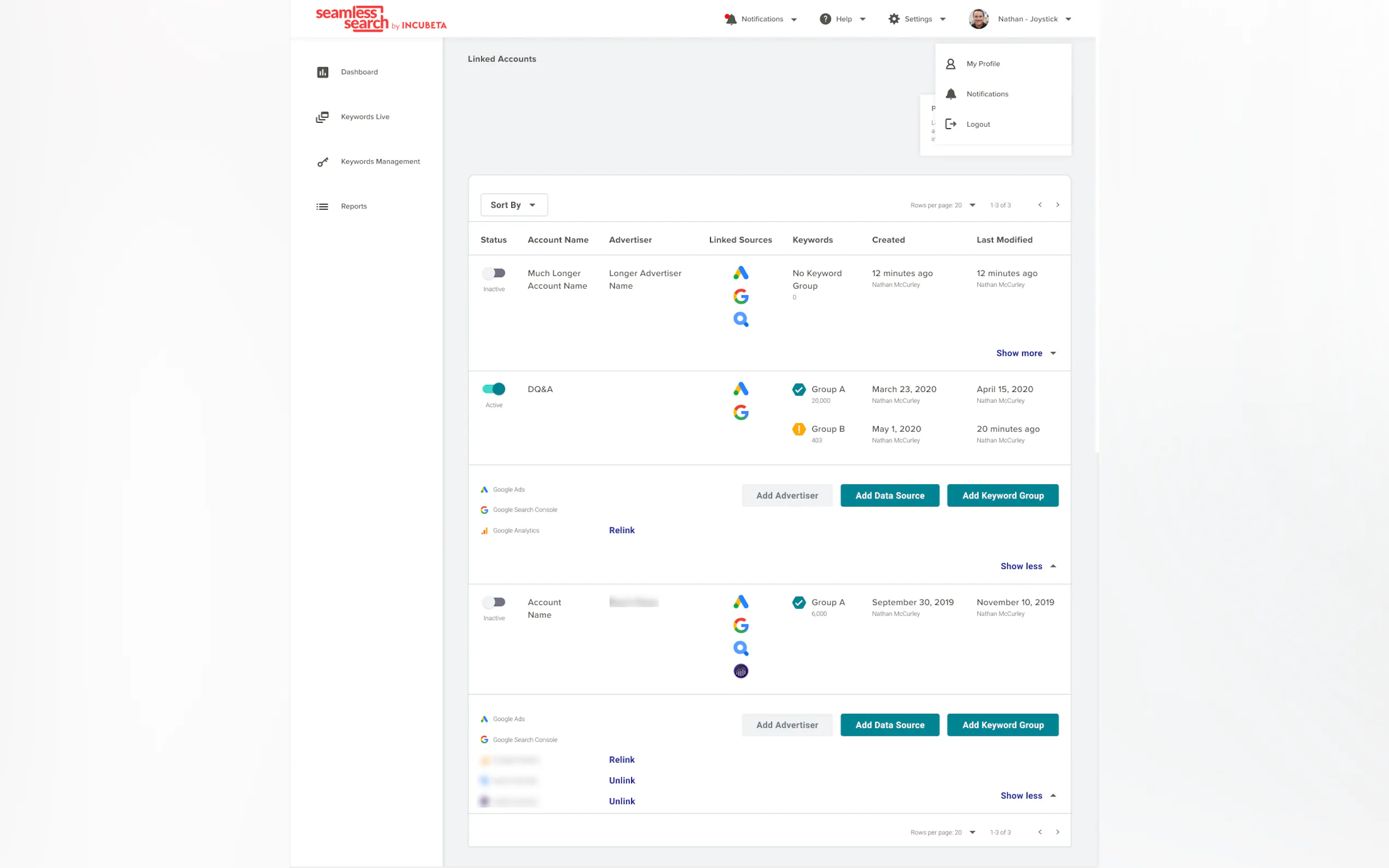Open the Sort By dropdown
The image size is (1389, 868).
pos(513,205)
